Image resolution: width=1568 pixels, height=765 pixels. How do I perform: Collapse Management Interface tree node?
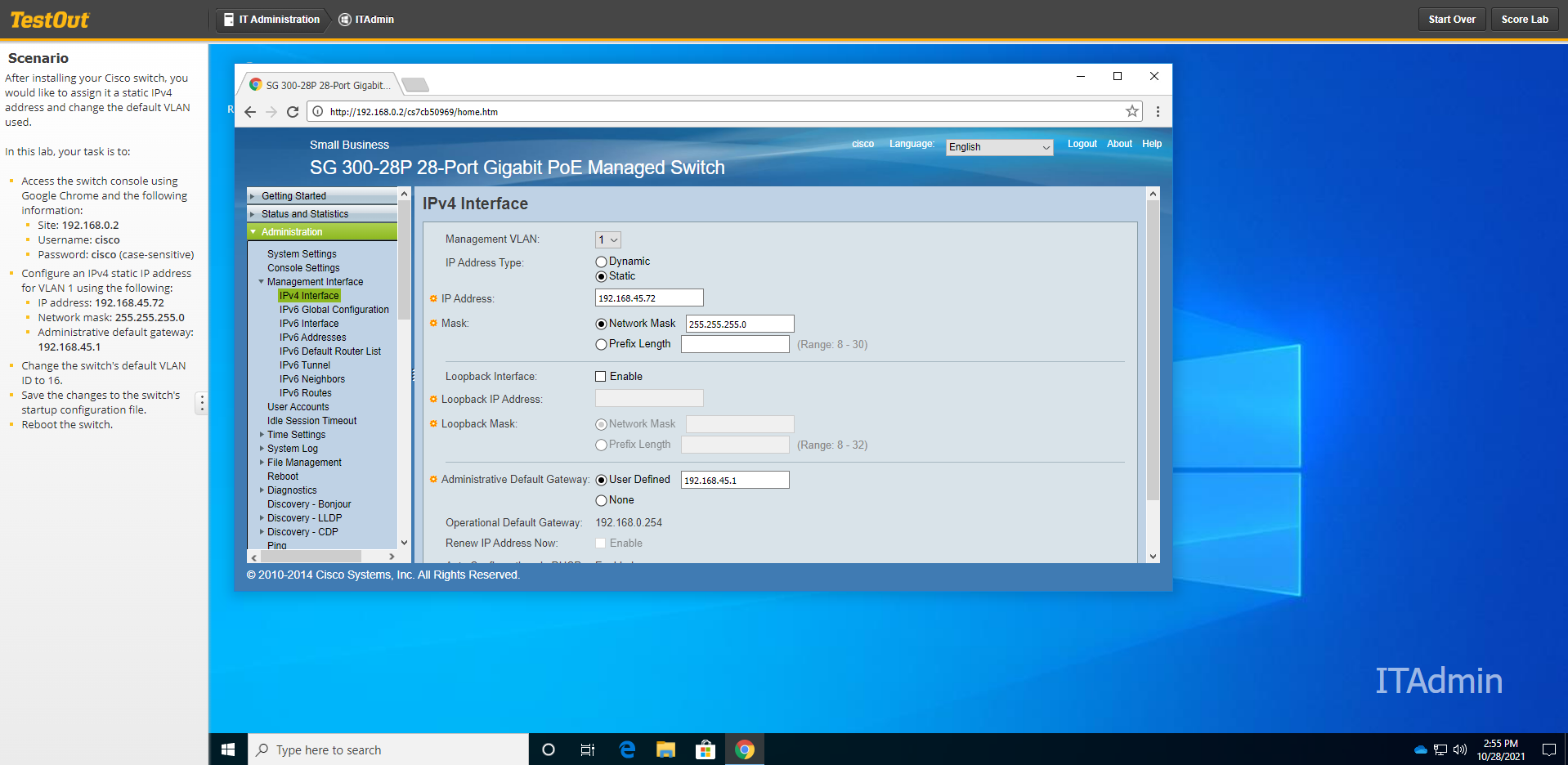tap(262, 282)
